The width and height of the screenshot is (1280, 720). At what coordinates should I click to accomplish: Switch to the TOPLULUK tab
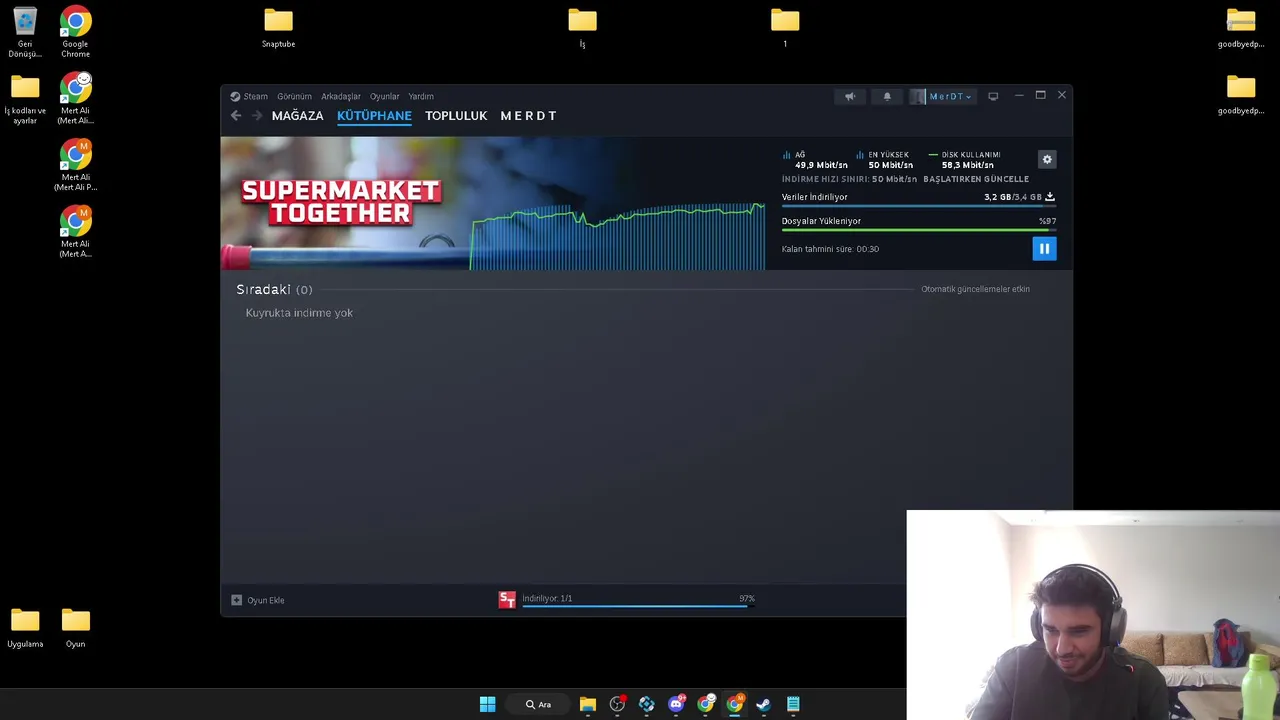[456, 116]
